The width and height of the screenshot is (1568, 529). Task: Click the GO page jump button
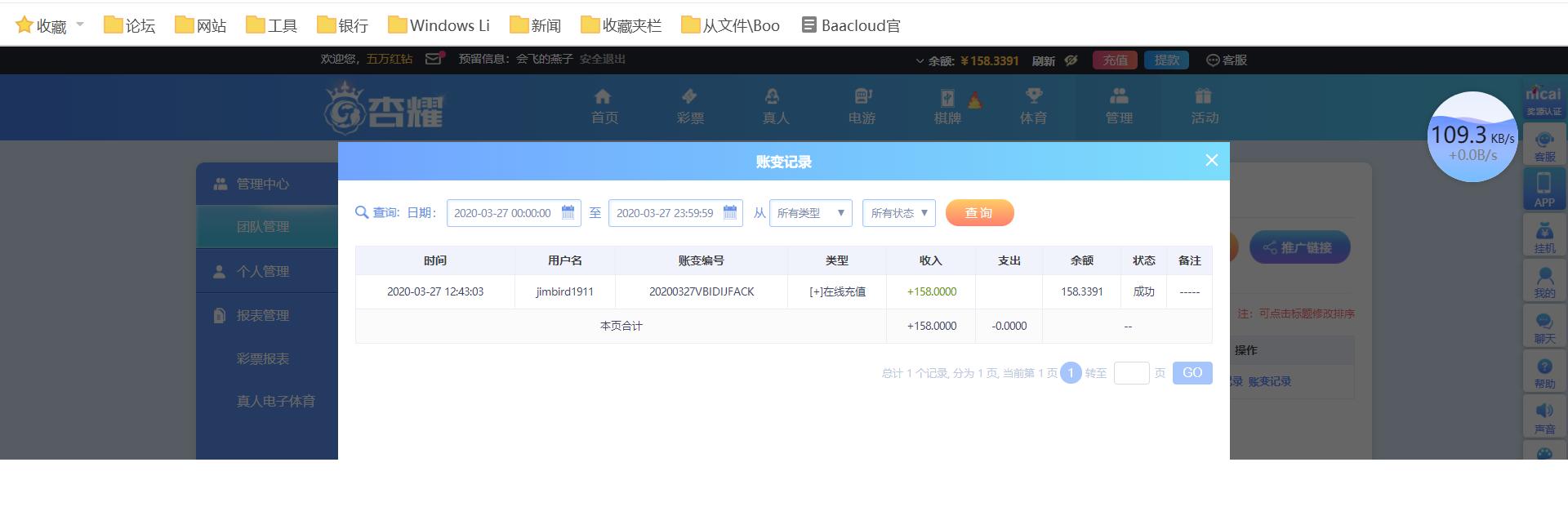tap(1192, 373)
